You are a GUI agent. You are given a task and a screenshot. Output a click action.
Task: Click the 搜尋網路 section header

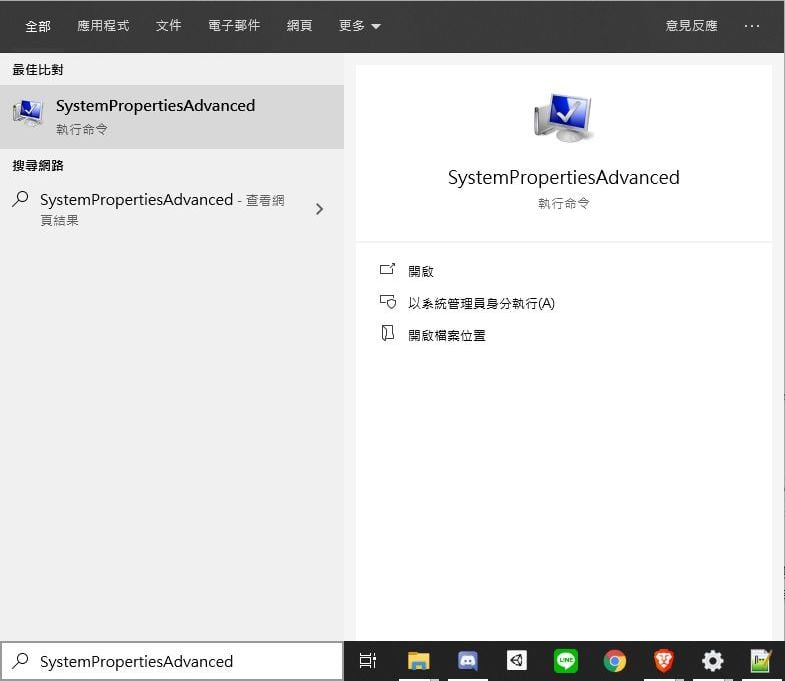(38, 165)
